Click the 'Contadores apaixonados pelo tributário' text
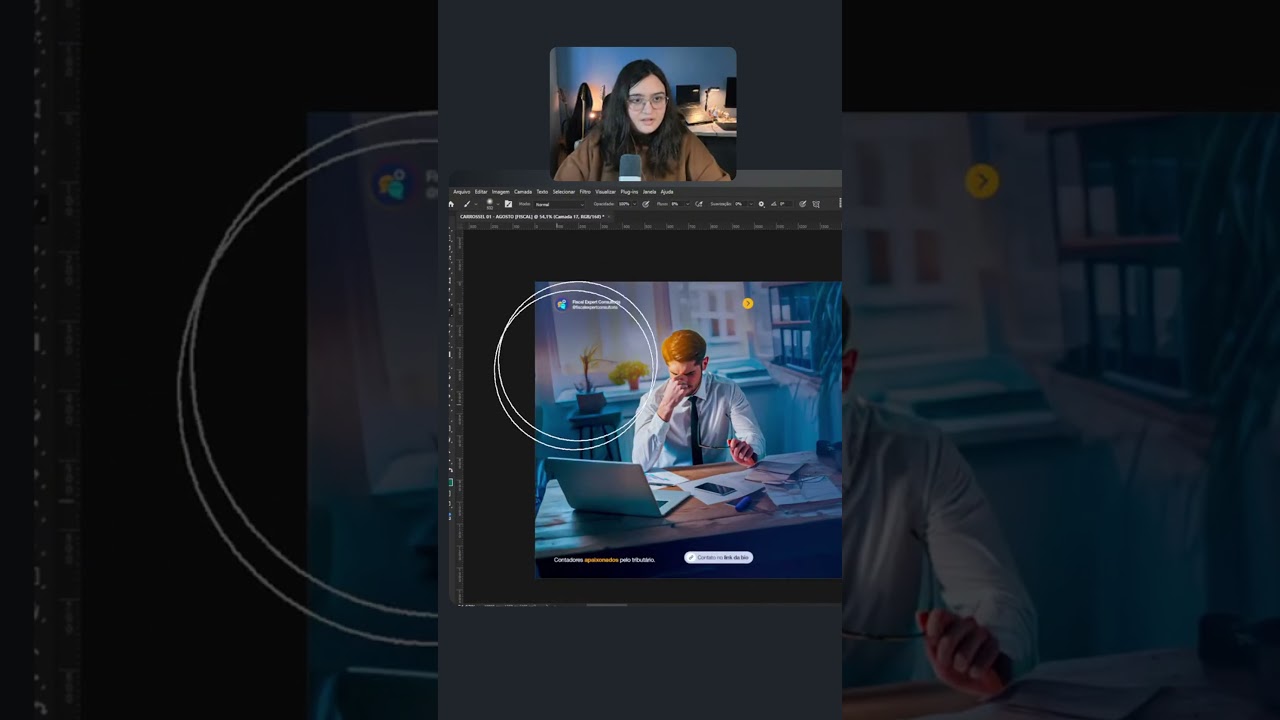Screen dimensions: 1280x720 (605, 560)
